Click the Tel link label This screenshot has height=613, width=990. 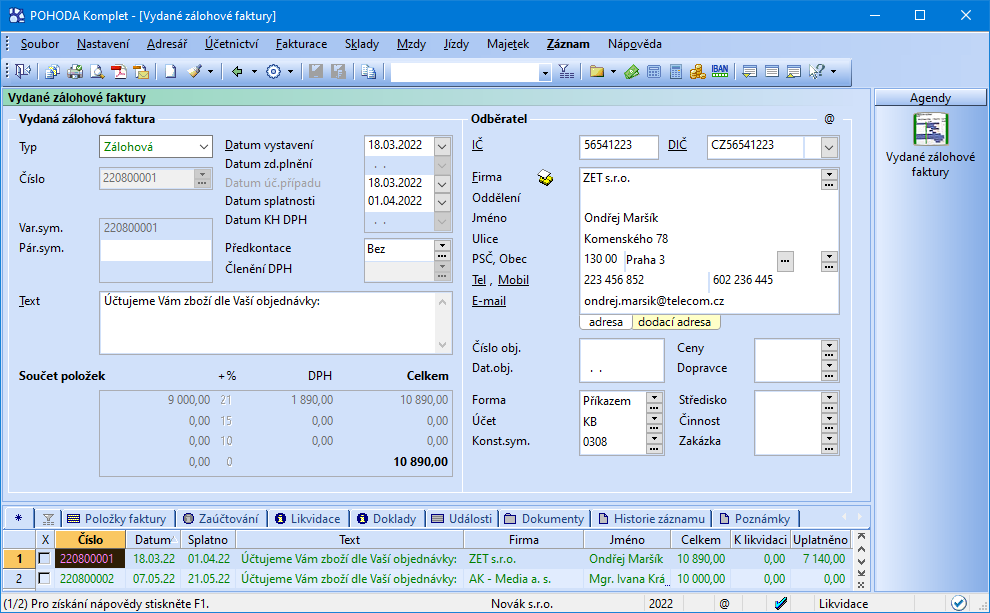tap(479, 280)
